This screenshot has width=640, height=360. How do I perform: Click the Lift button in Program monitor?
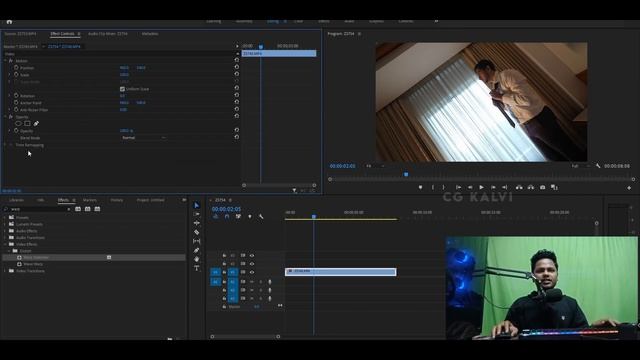click(519, 187)
